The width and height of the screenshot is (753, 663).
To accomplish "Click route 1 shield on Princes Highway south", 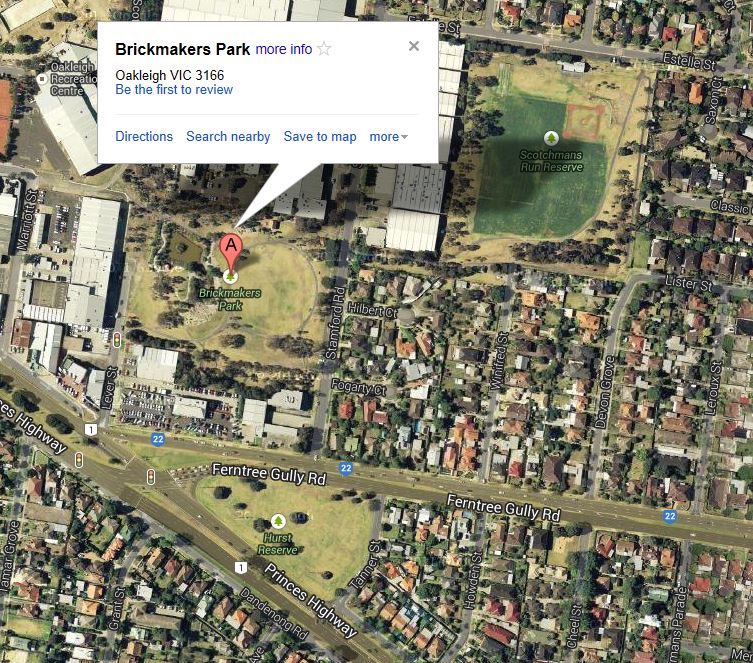I will [x=241, y=567].
